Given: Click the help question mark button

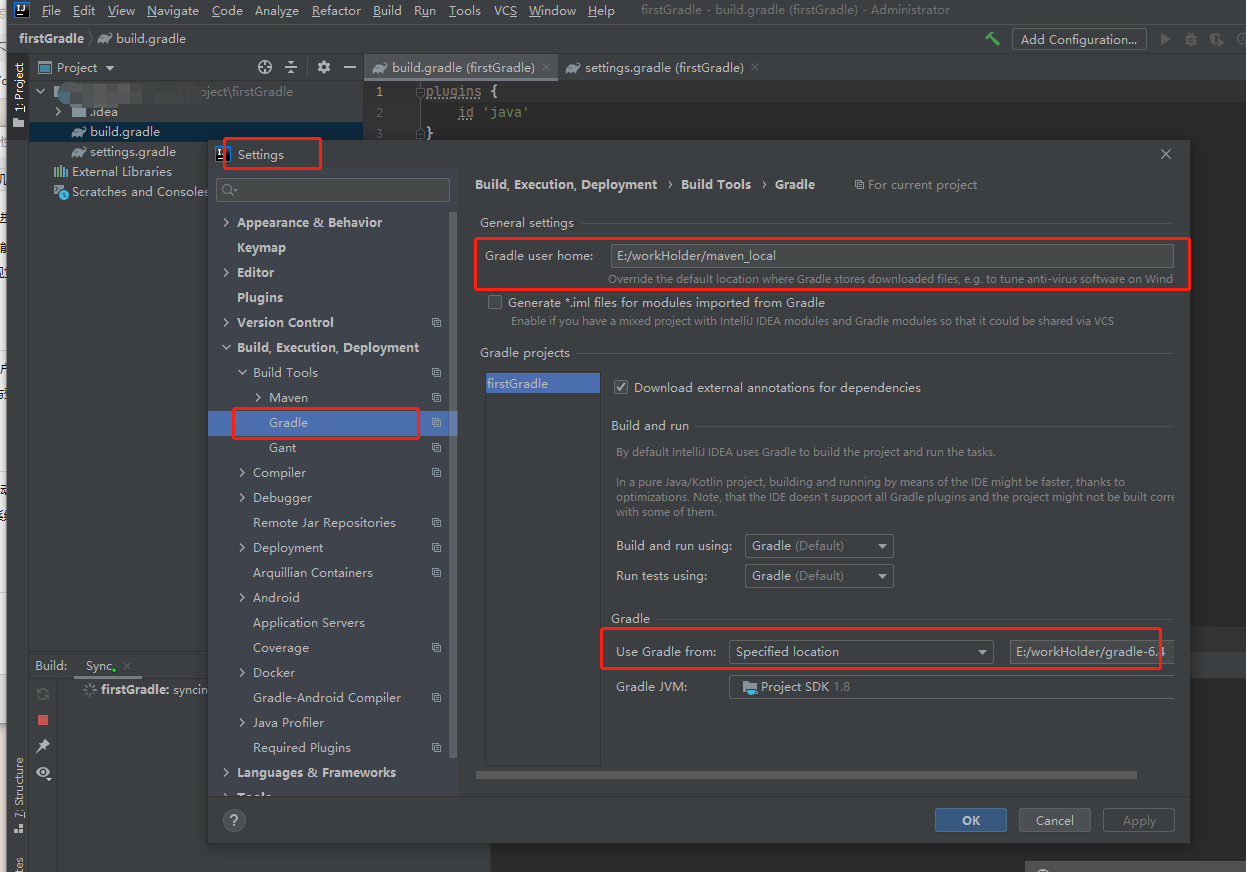Looking at the screenshot, I should click(234, 820).
